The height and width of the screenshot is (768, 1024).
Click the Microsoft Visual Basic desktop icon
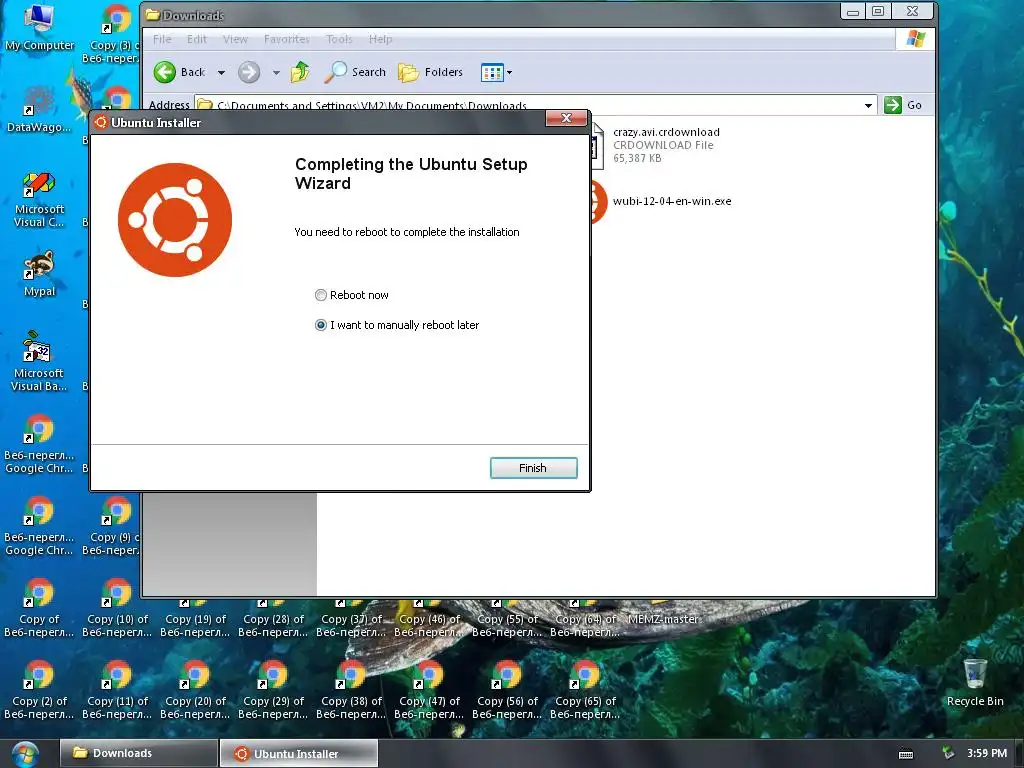tap(39, 361)
